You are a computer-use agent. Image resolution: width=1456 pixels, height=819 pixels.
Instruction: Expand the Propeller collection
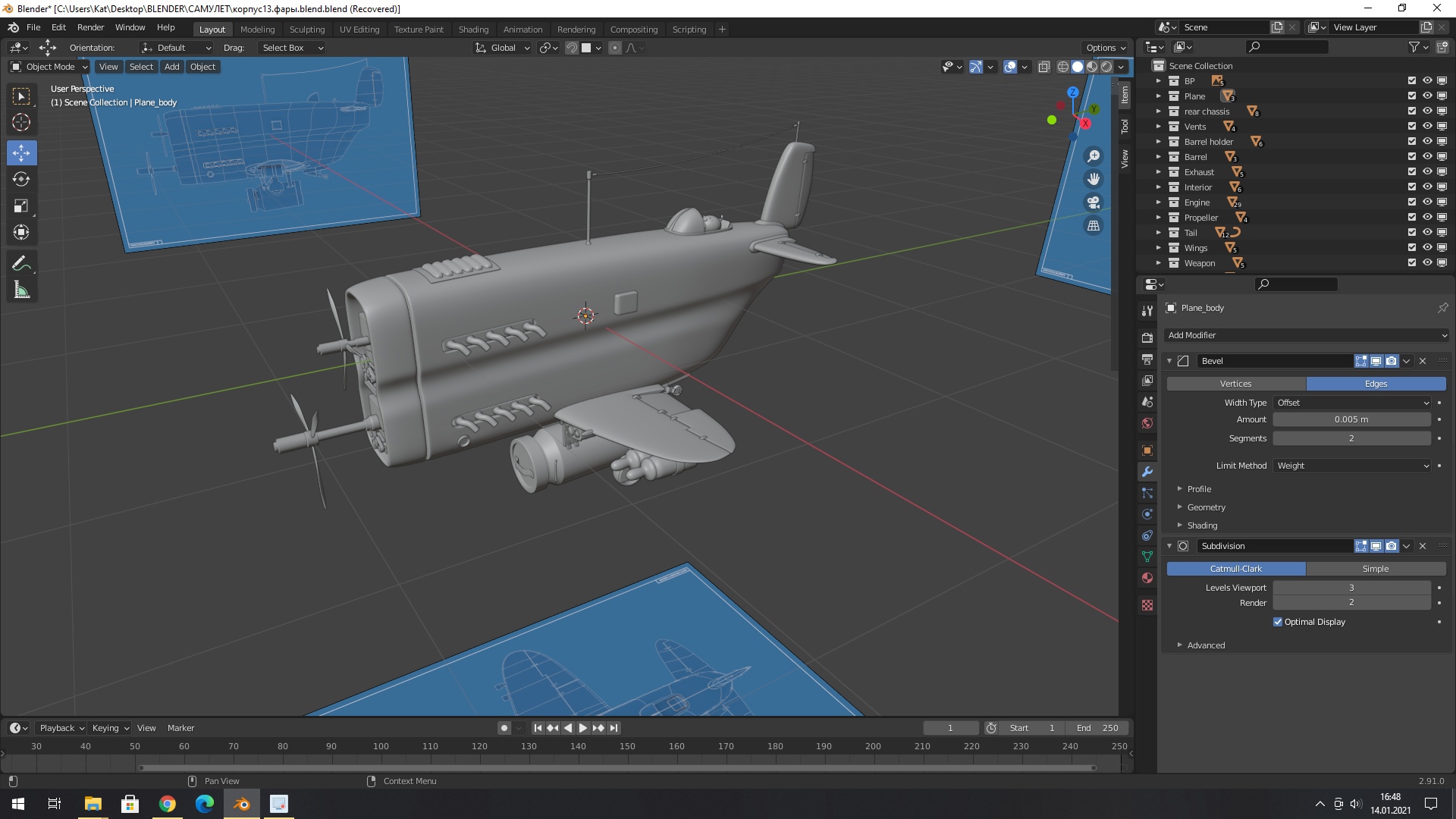click(1158, 218)
